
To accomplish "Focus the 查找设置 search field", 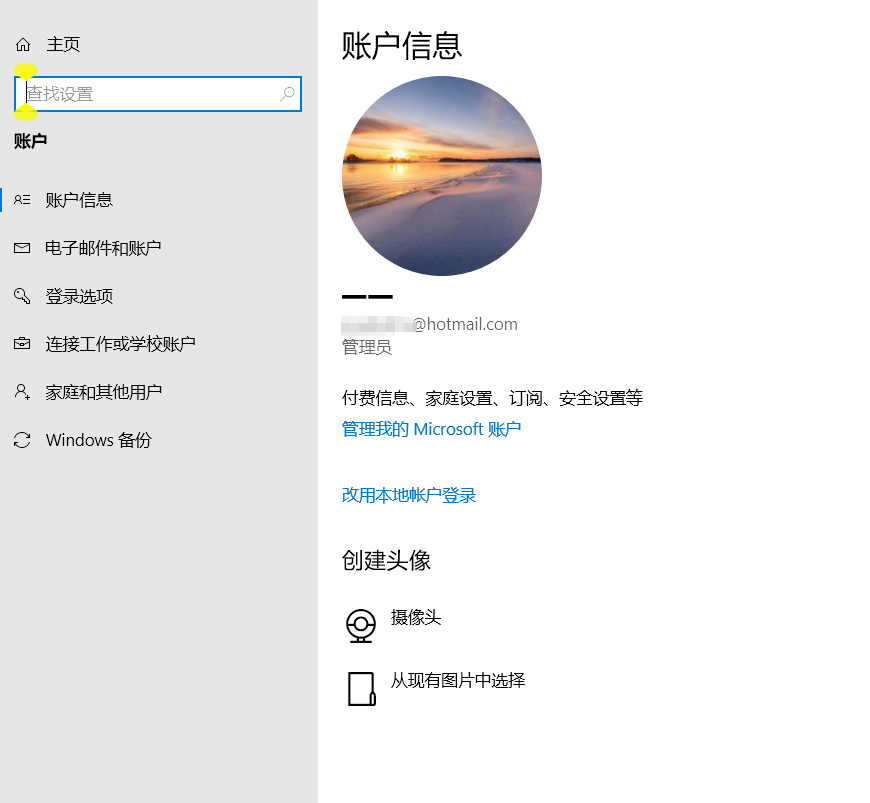I will (x=158, y=94).
